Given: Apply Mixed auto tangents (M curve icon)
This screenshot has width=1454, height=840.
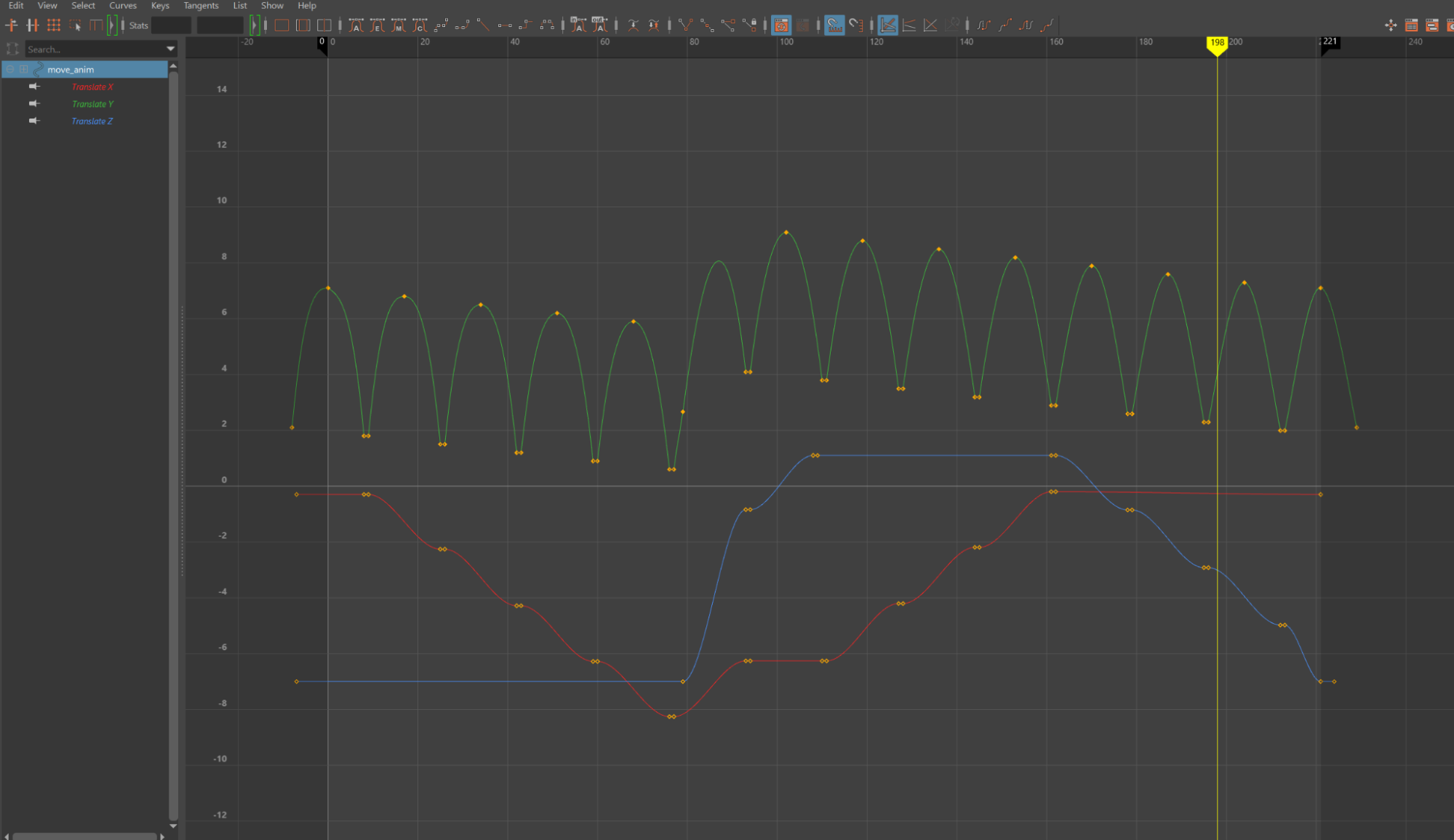Looking at the screenshot, I should pos(399,25).
